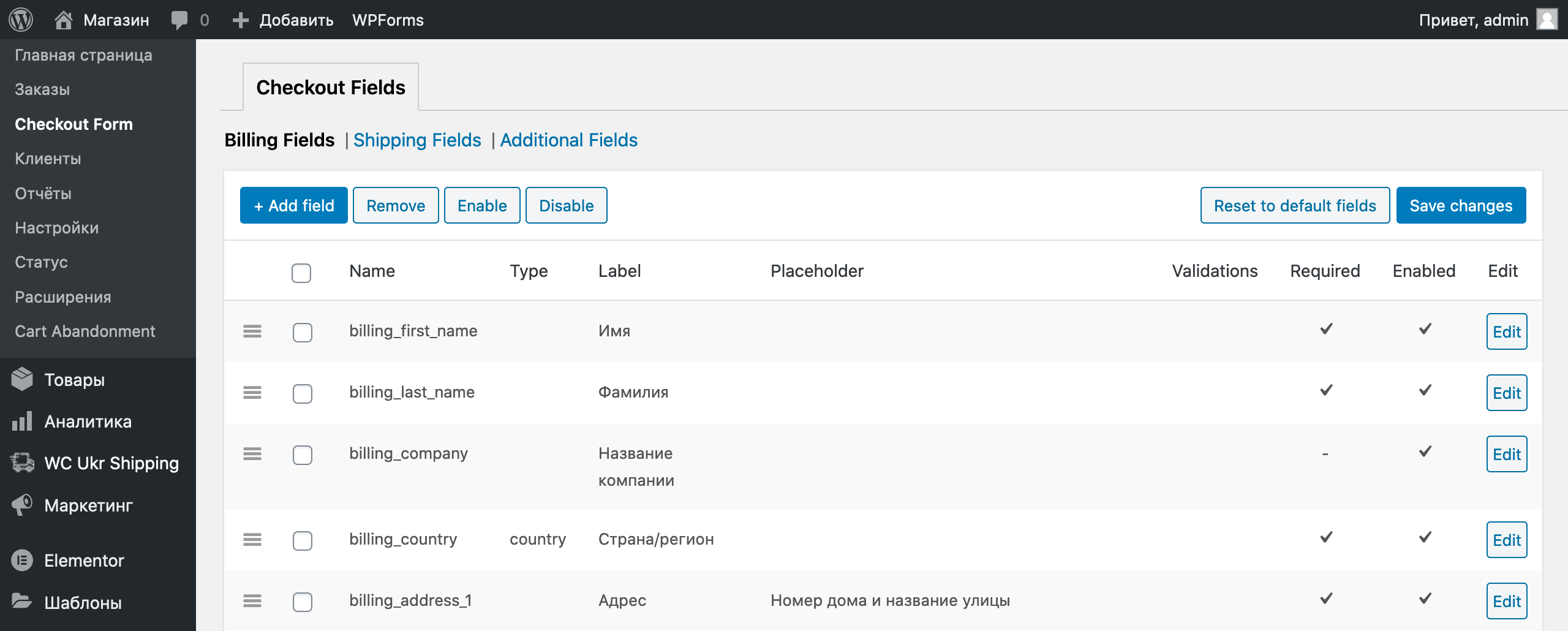
Task: Click the Enabled checkmark for billing_first_name
Action: tap(1425, 329)
